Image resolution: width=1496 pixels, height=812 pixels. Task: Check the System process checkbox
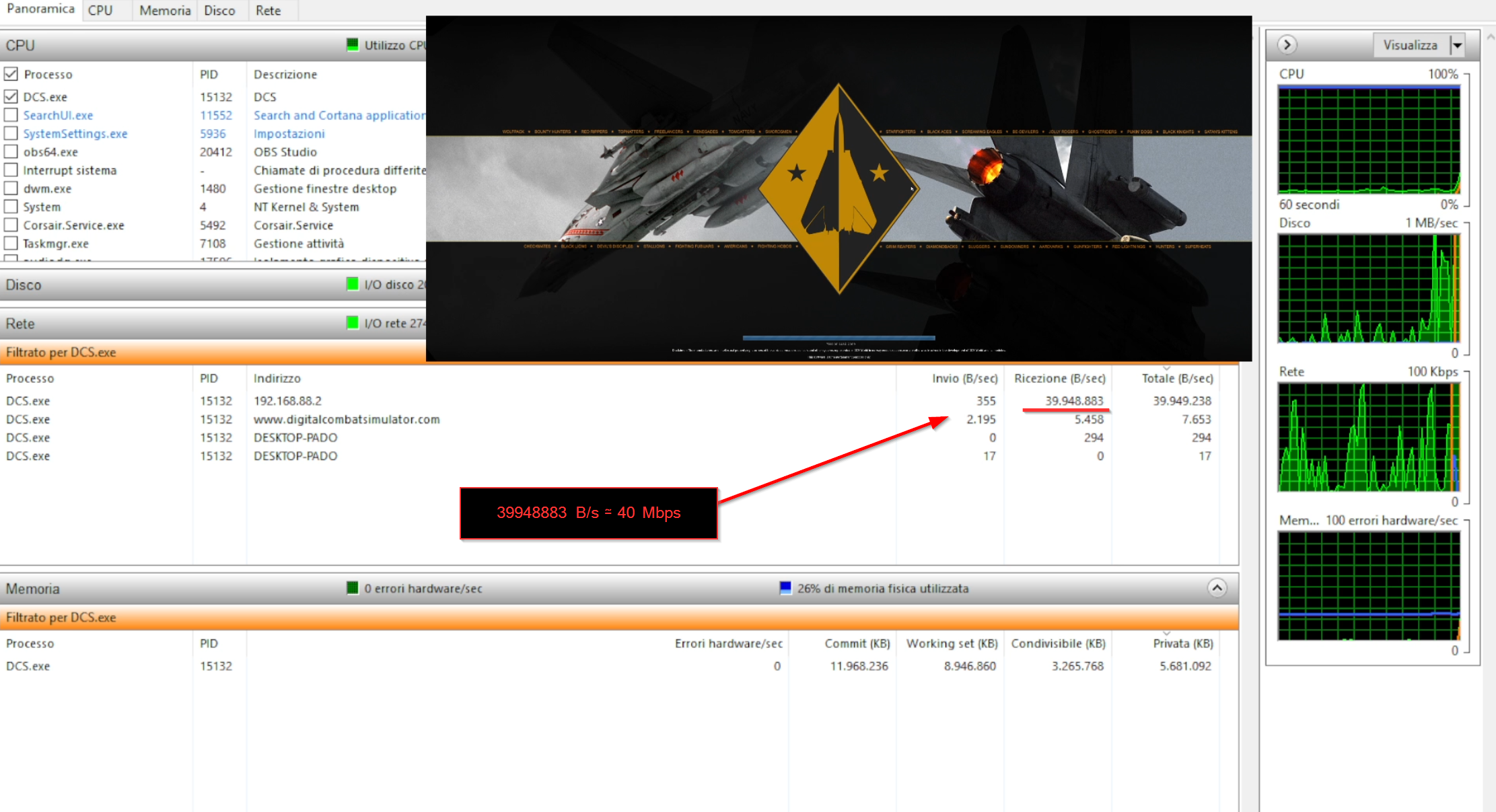(x=11, y=206)
